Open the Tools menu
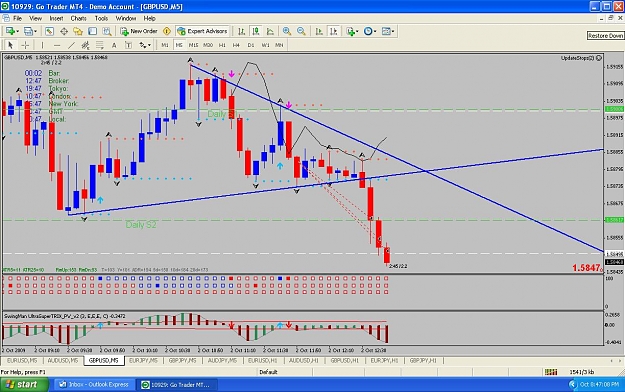Viewport: 625px width, 392px height. click(x=101, y=18)
